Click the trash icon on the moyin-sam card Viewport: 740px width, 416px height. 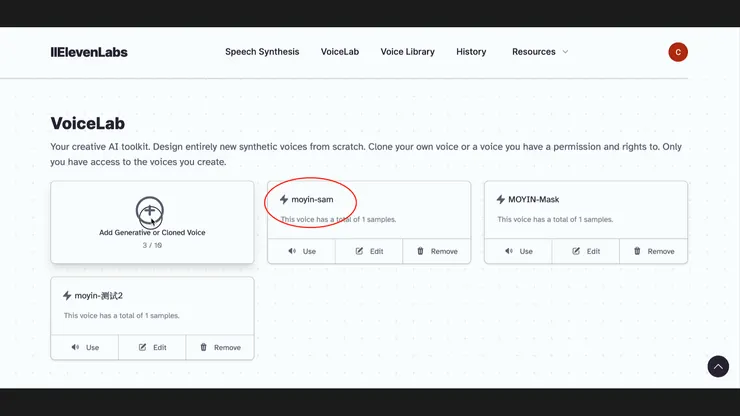click(x=420, y=251)
